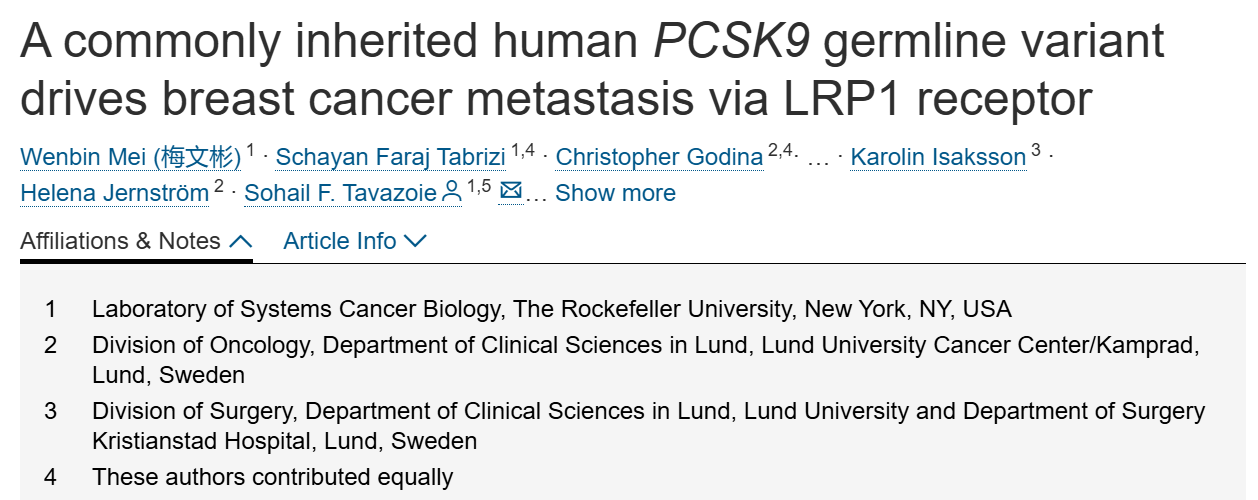Select the Rockefeller University affiliation line
This screenshot has width=1258, height=500.
pos(552,309)
